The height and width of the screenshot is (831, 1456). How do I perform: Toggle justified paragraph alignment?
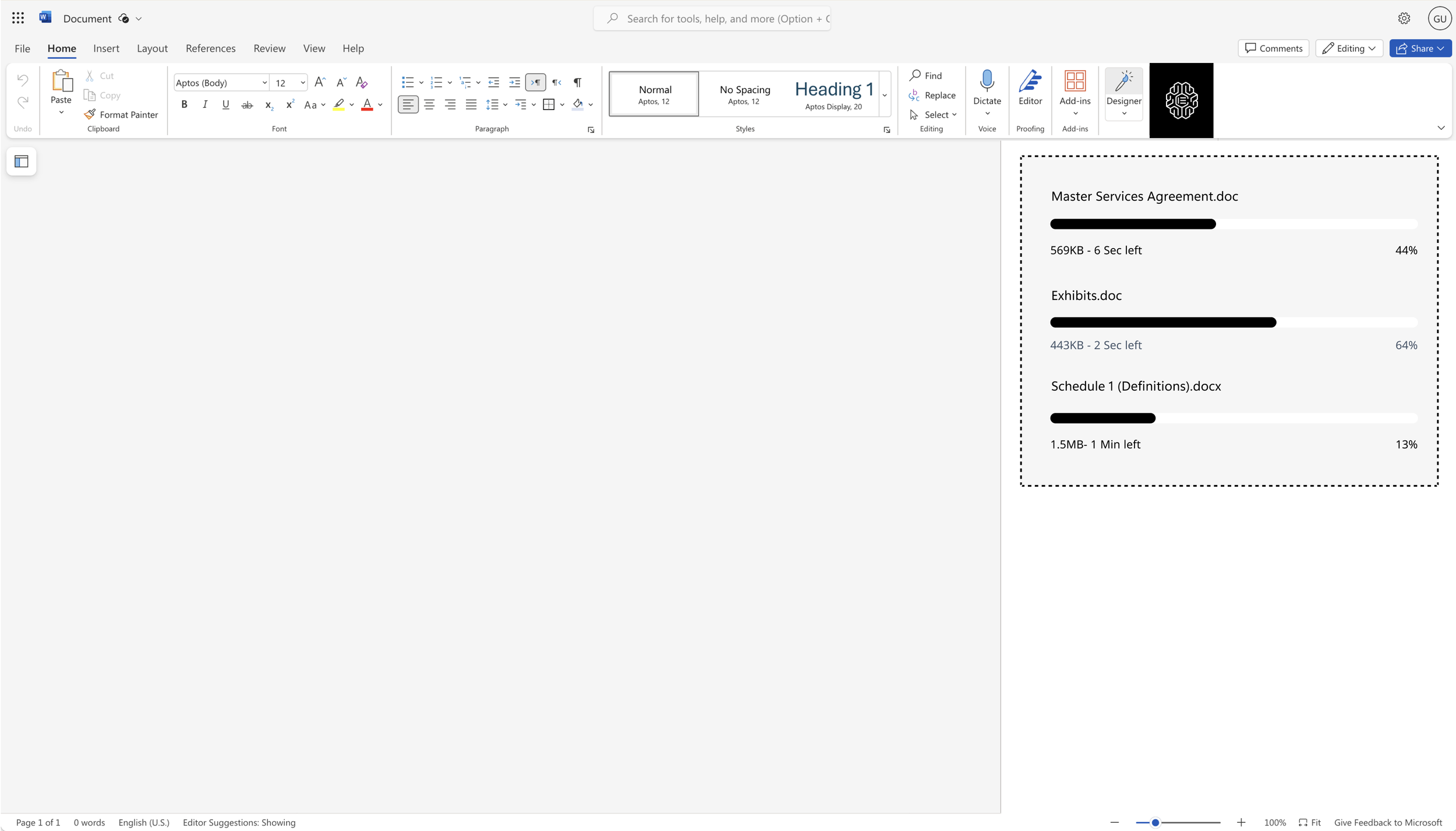tap(471, 104)
